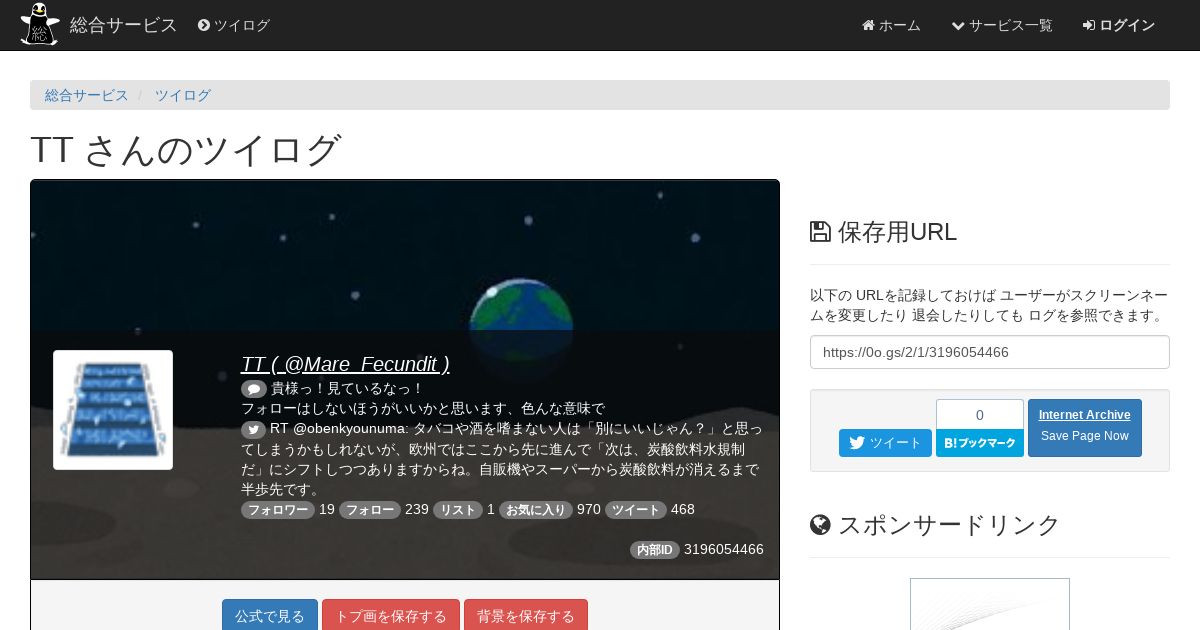1200x630 pixels.
Task: Click Internet Archive Save Page Now button
Action: click(x=1085, y=428)
